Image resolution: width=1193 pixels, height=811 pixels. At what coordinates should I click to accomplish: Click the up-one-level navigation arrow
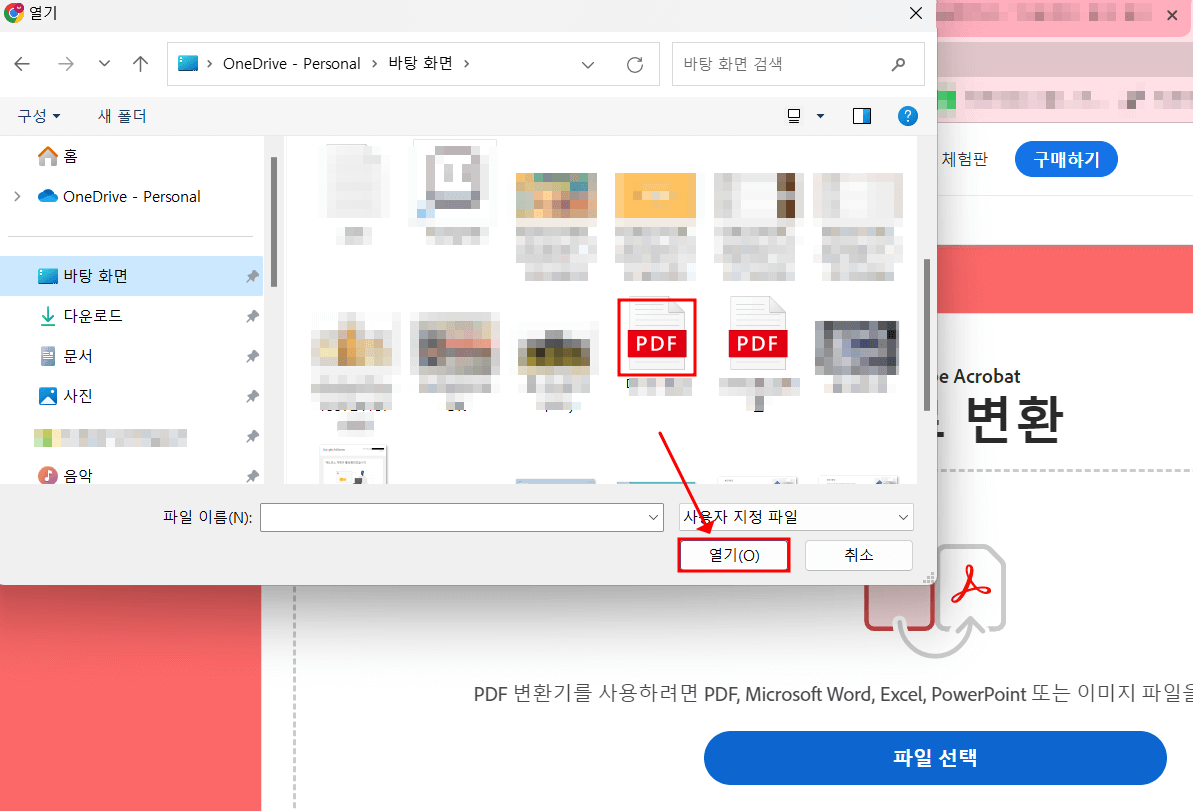coord(140,63)
